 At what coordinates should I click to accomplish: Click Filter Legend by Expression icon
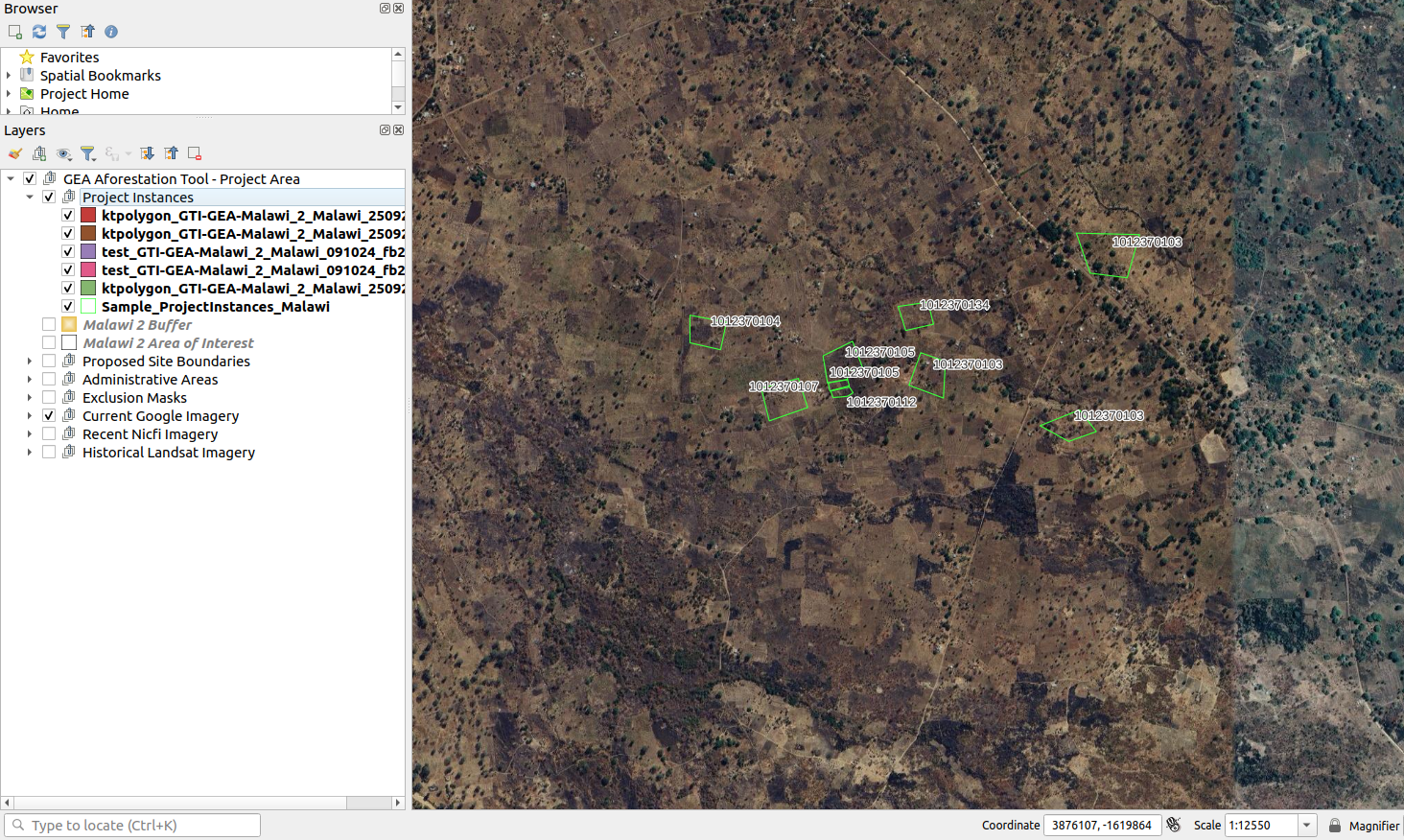(112, 153)
